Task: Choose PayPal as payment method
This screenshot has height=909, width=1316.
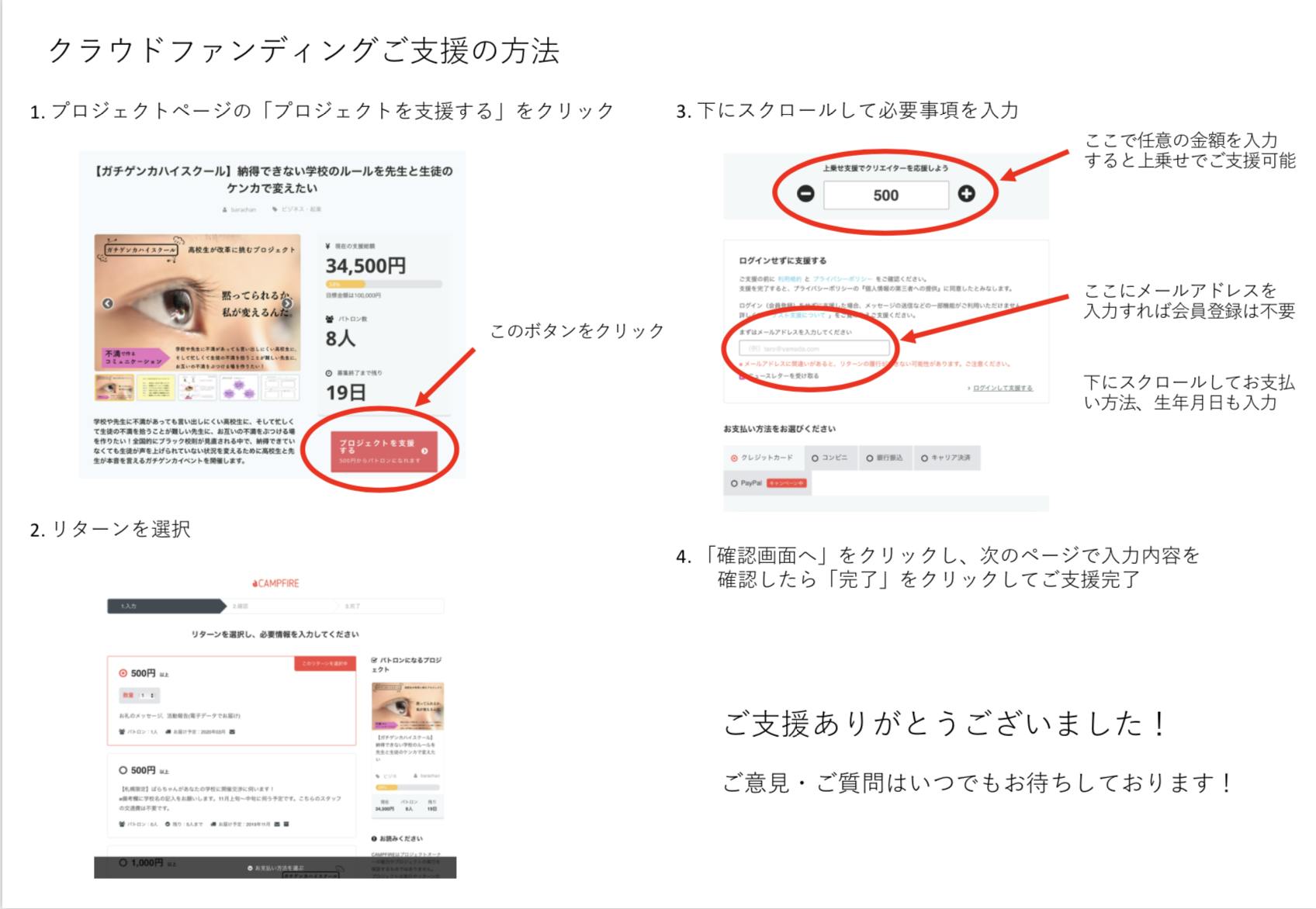Action: click(x=745, y=483)
